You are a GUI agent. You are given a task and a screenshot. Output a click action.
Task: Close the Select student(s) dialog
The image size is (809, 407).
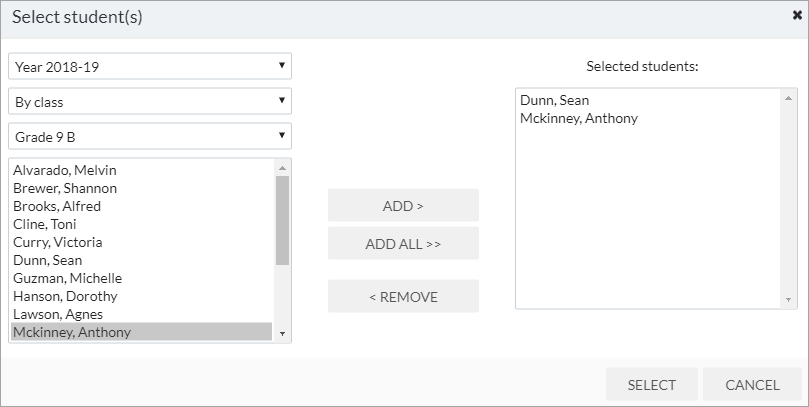[797, 16]
